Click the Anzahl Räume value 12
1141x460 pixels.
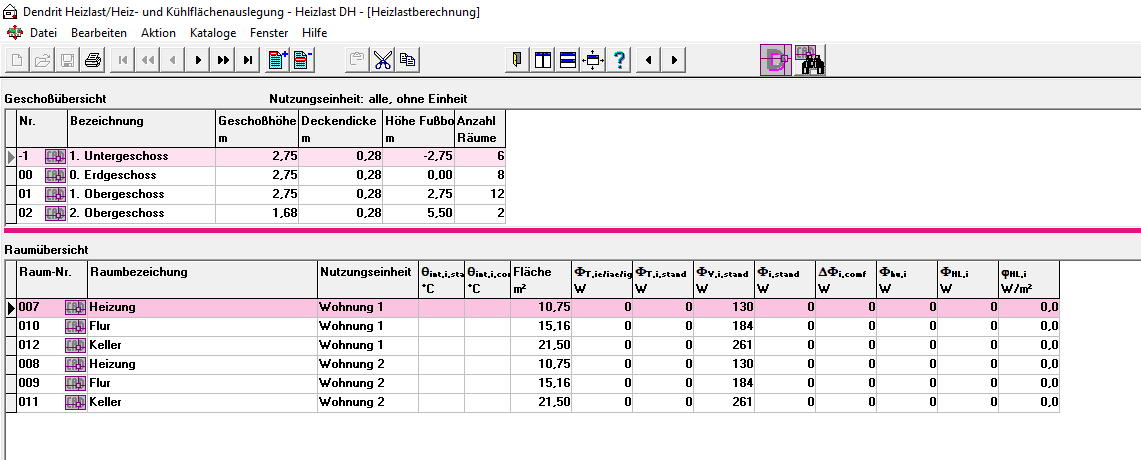(480, 194)
